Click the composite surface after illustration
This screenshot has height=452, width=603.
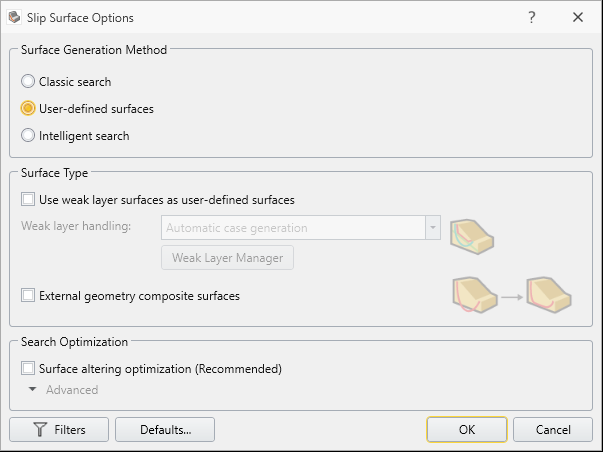(549, 295)
